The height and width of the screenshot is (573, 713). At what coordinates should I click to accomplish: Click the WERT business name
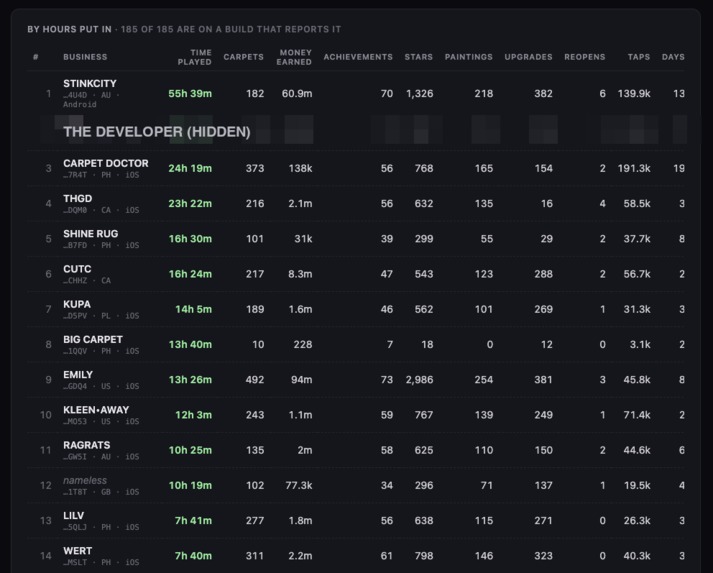coord(77,551)
